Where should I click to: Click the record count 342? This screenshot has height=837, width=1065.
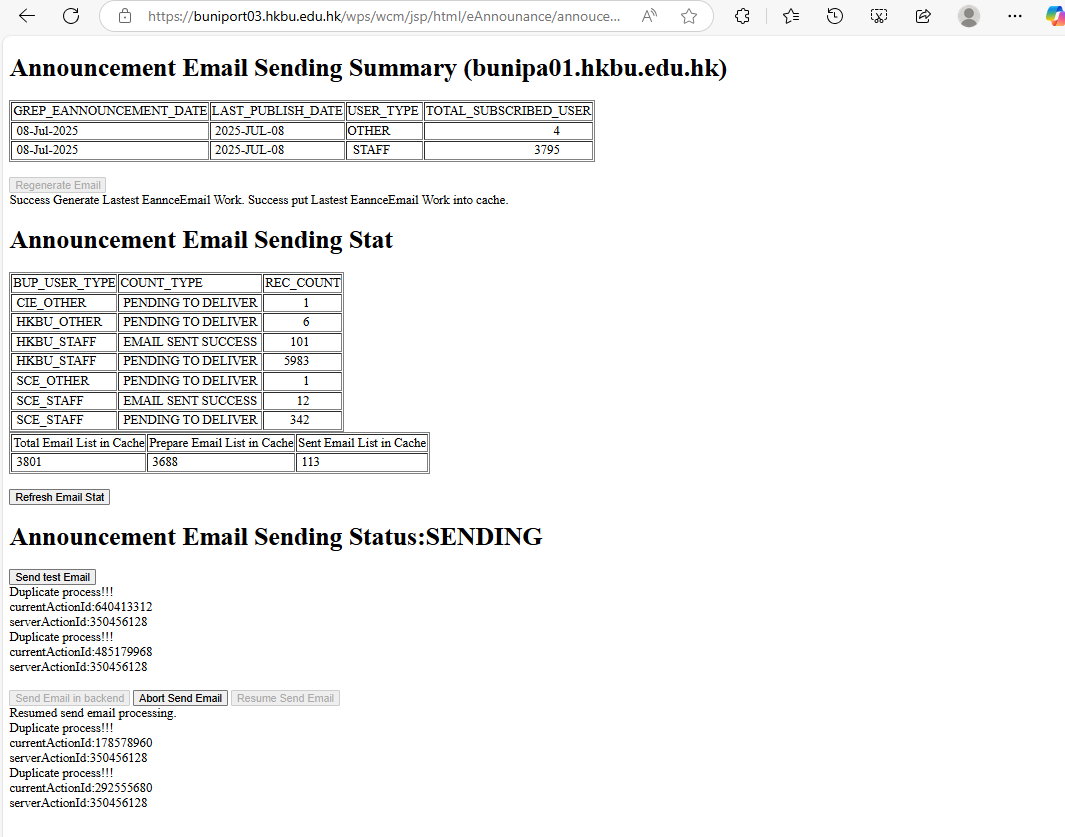click(300, 420)
